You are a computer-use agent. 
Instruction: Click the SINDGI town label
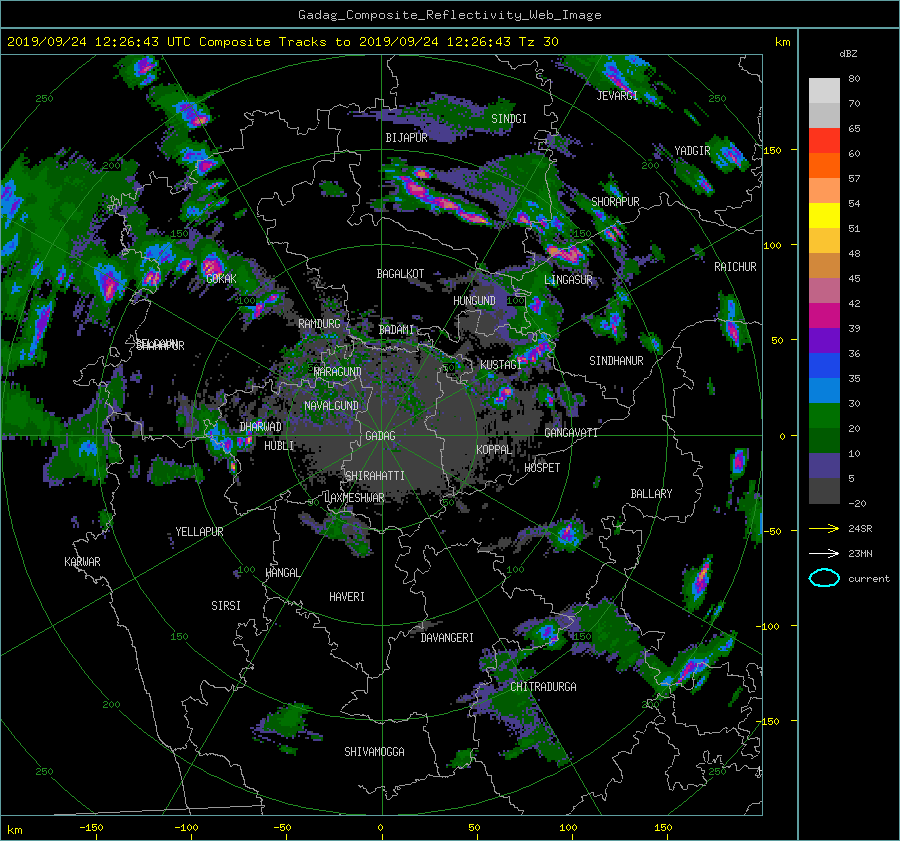pyautogui.click(x=509, y=119)
